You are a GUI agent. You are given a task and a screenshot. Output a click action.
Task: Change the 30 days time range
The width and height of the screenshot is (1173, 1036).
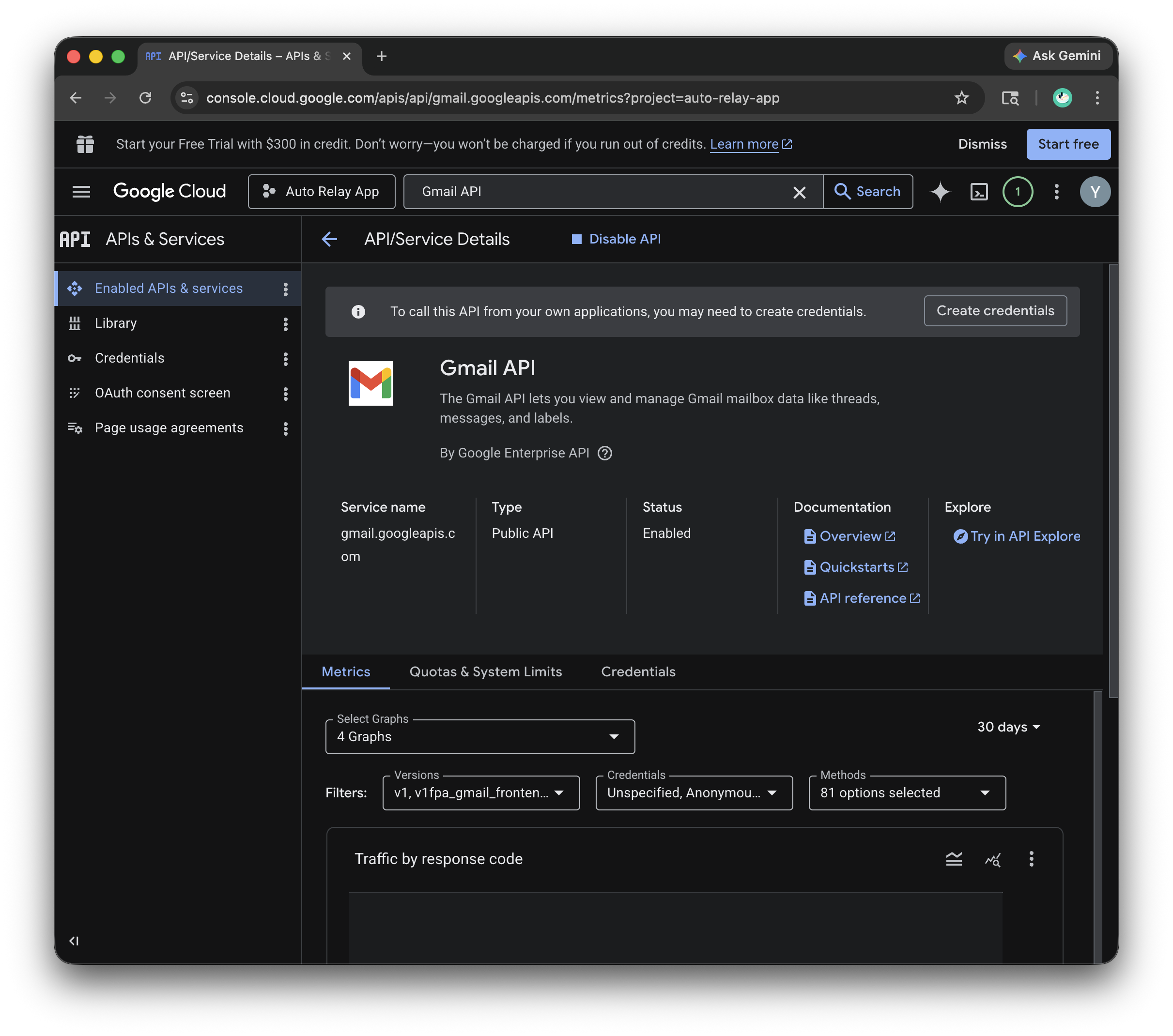[x=1008, y=727]
